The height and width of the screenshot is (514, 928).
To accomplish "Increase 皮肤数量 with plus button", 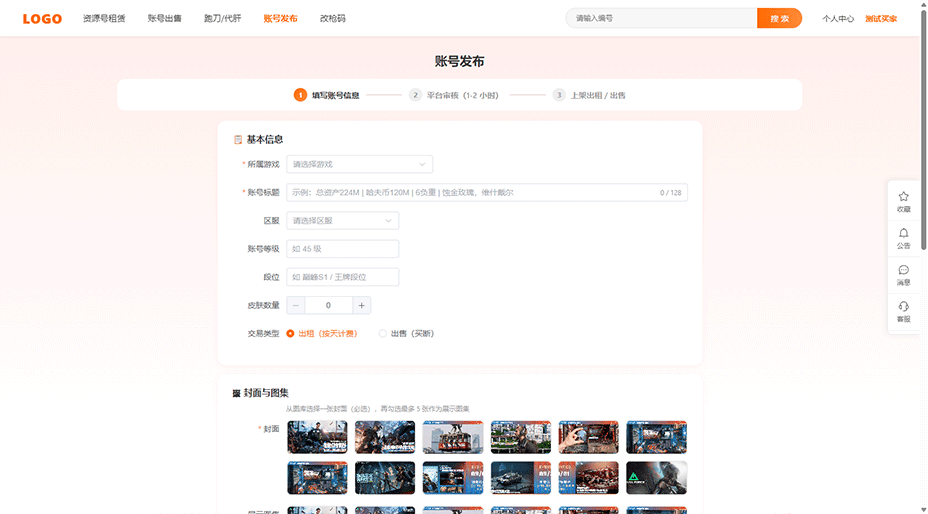I will click(362, 306).
